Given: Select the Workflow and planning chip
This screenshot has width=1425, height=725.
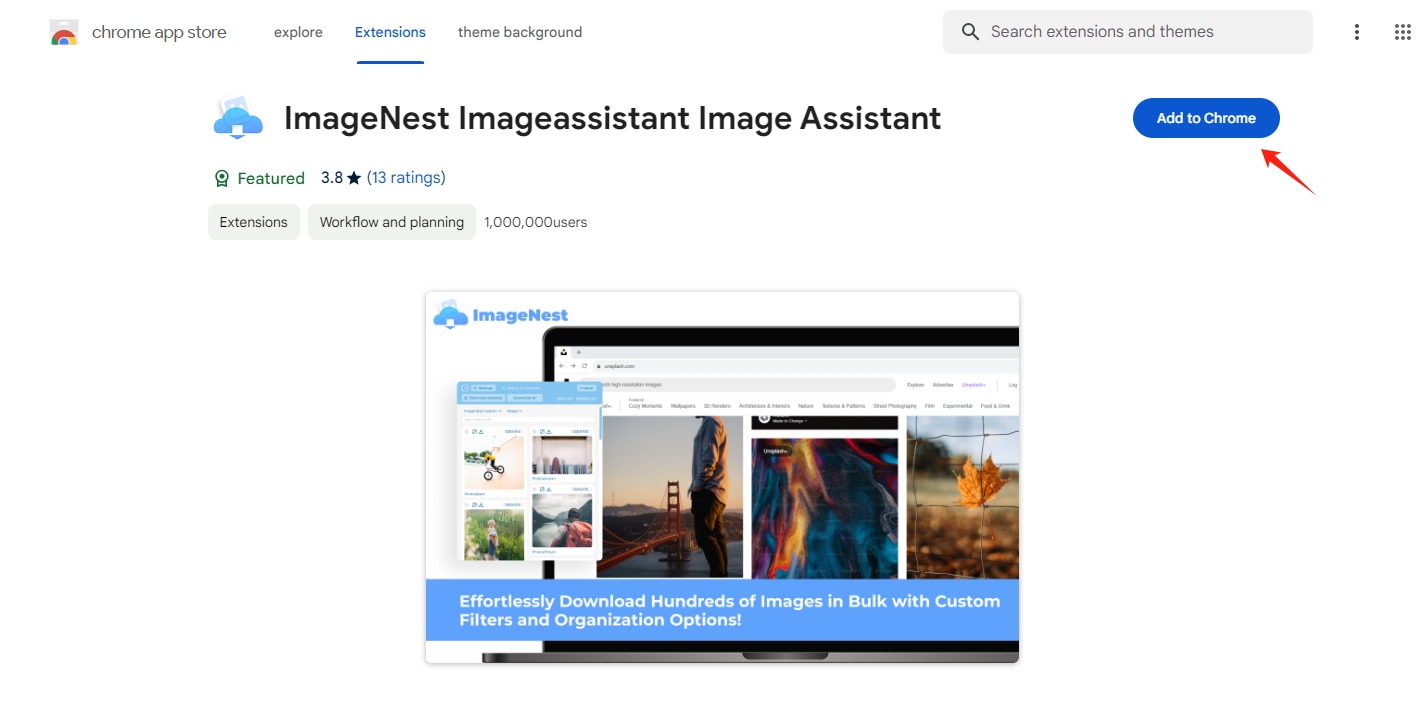Looking at the screenshot, I should click(392, 222).
